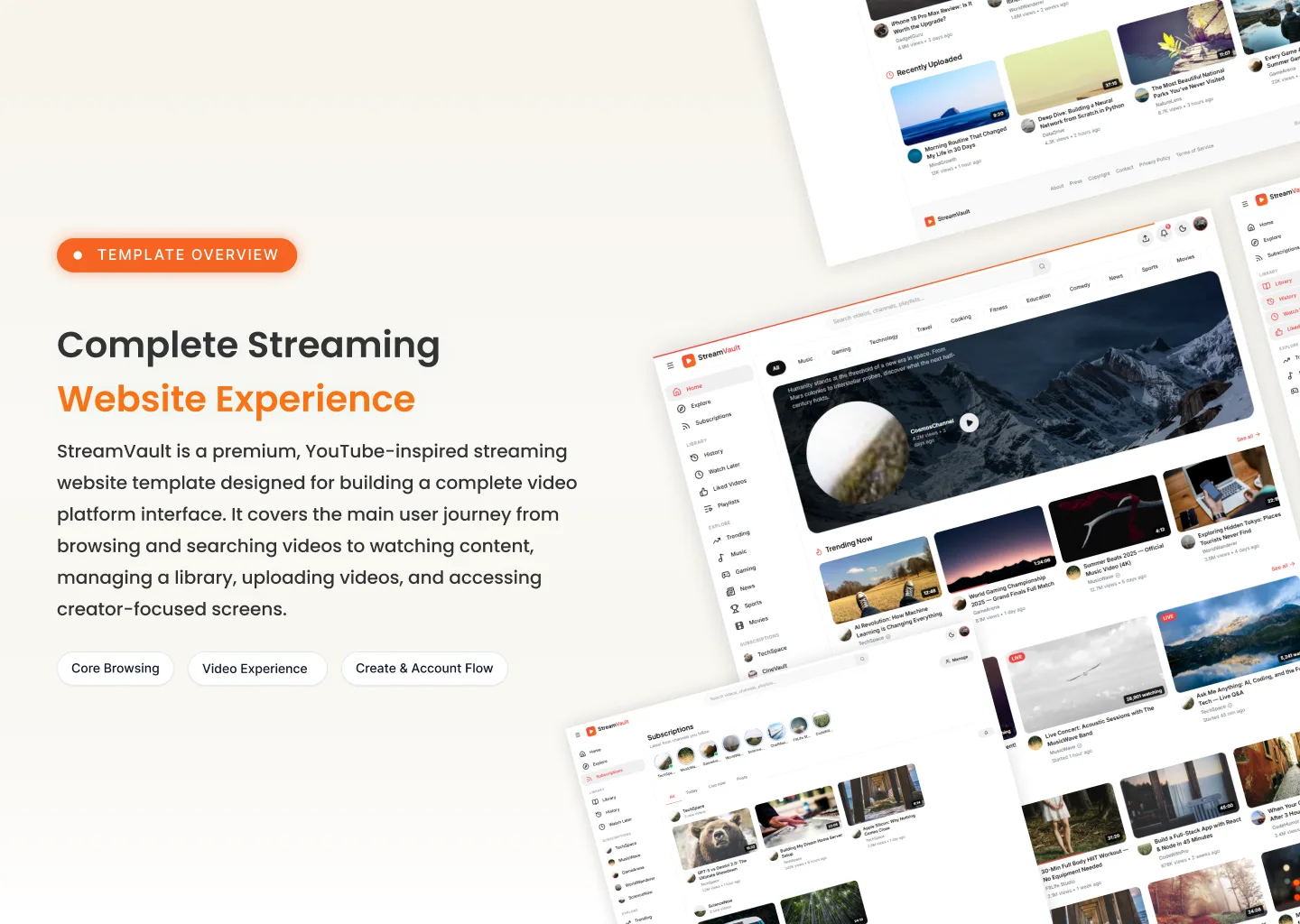Image resolution: width=1300 pixels, height=924 pixels.
Task: Click Terms of Service footer link
Action: (x=1195, y=151)
